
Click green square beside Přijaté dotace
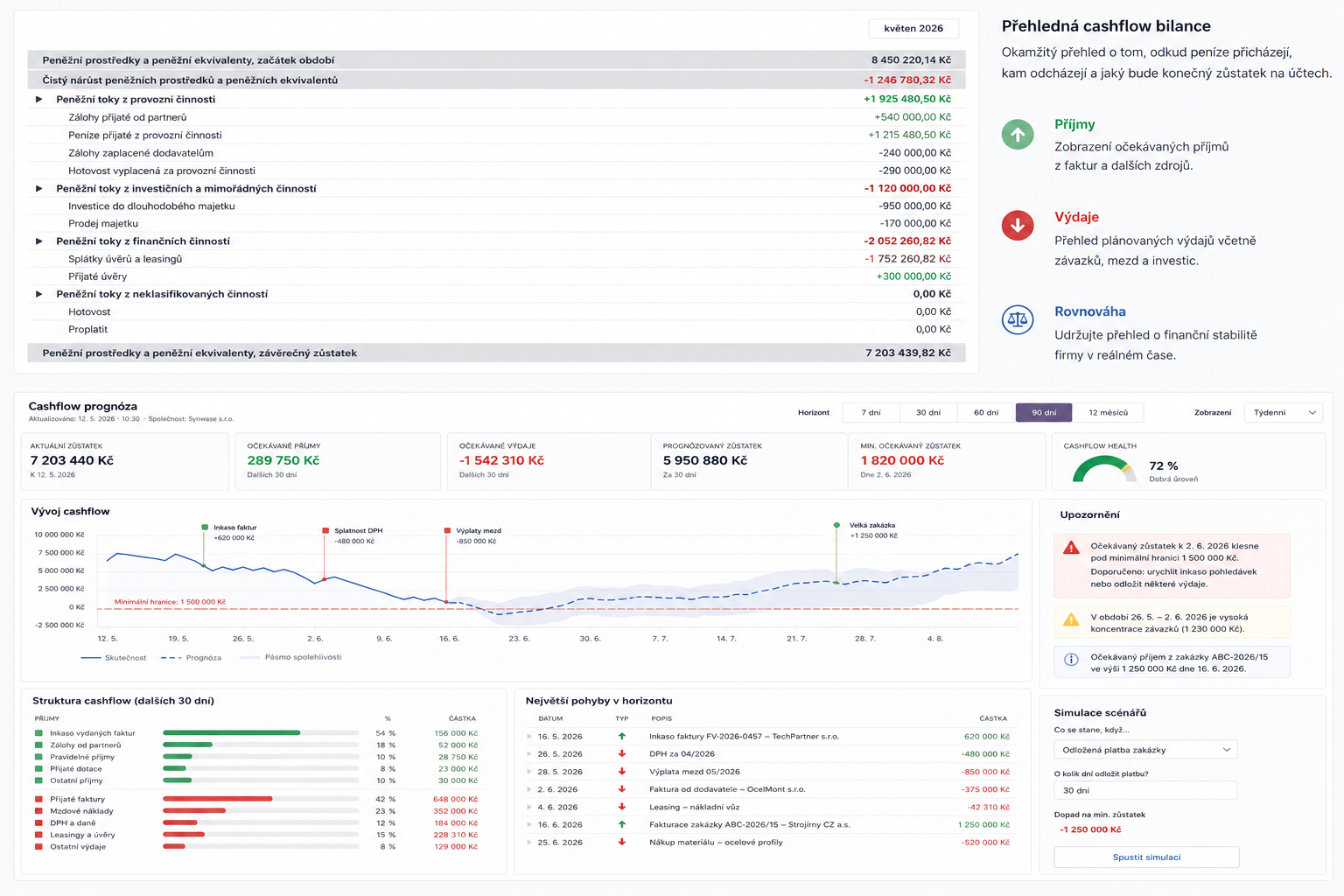38,769
